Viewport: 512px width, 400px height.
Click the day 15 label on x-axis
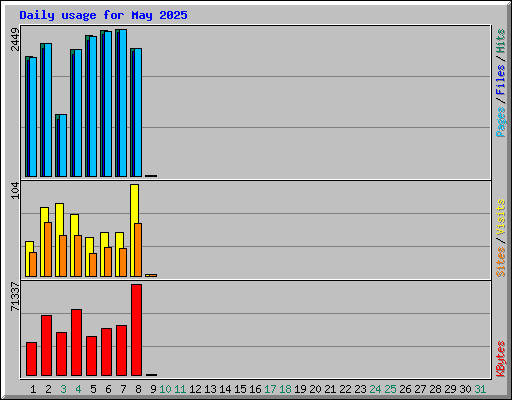[x=240, y=389]
